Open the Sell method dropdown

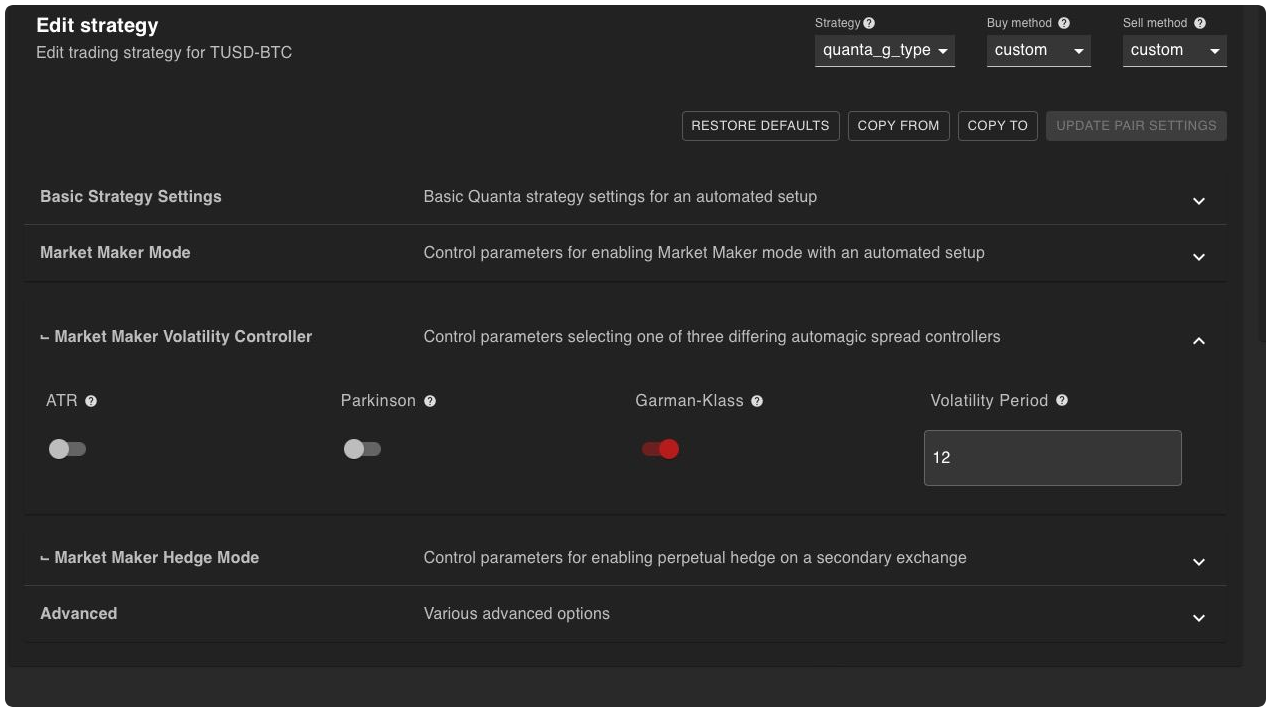click(1174, 50)
